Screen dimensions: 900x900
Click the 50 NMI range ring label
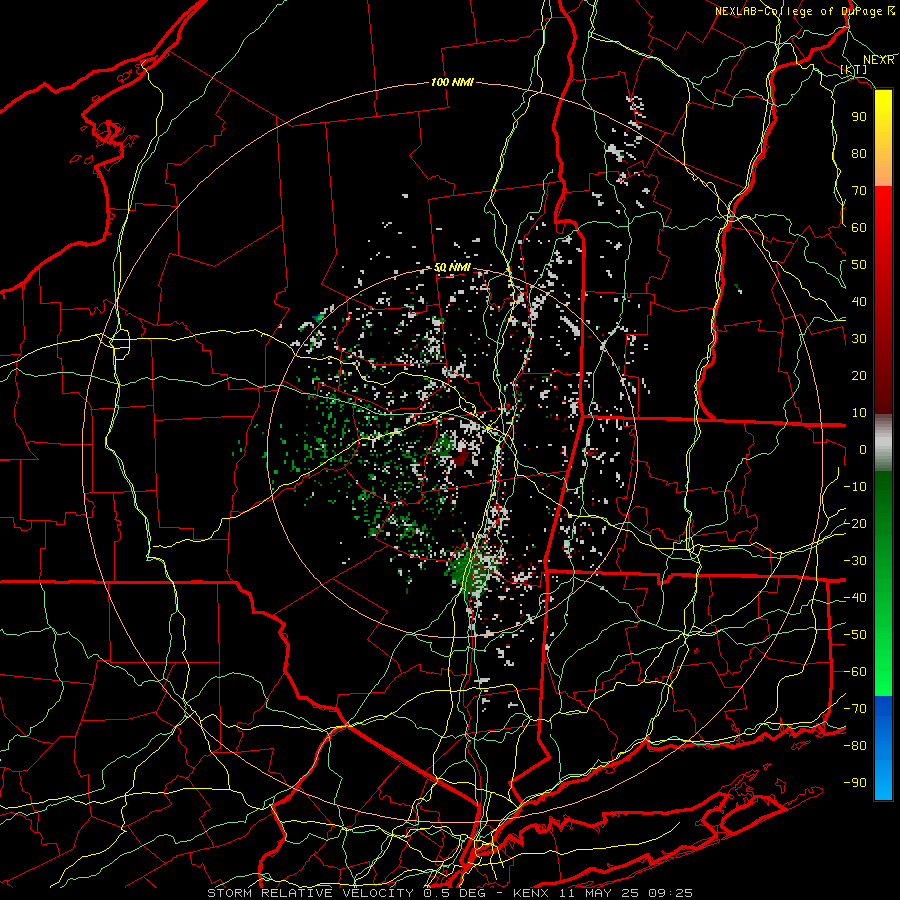(452, 267)
